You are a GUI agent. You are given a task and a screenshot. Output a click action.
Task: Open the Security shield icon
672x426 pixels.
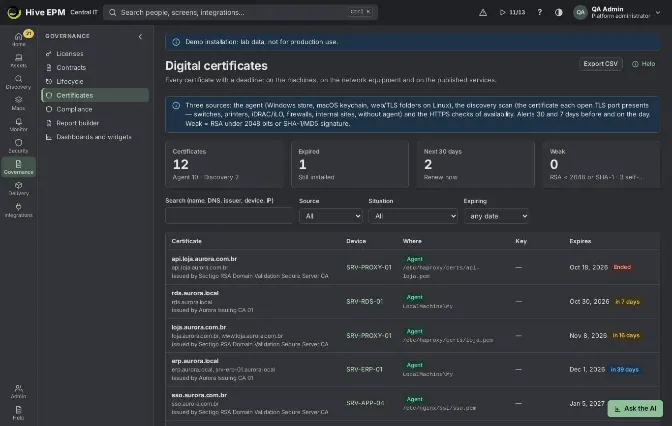pyautogui.click(x=18, y=146)
